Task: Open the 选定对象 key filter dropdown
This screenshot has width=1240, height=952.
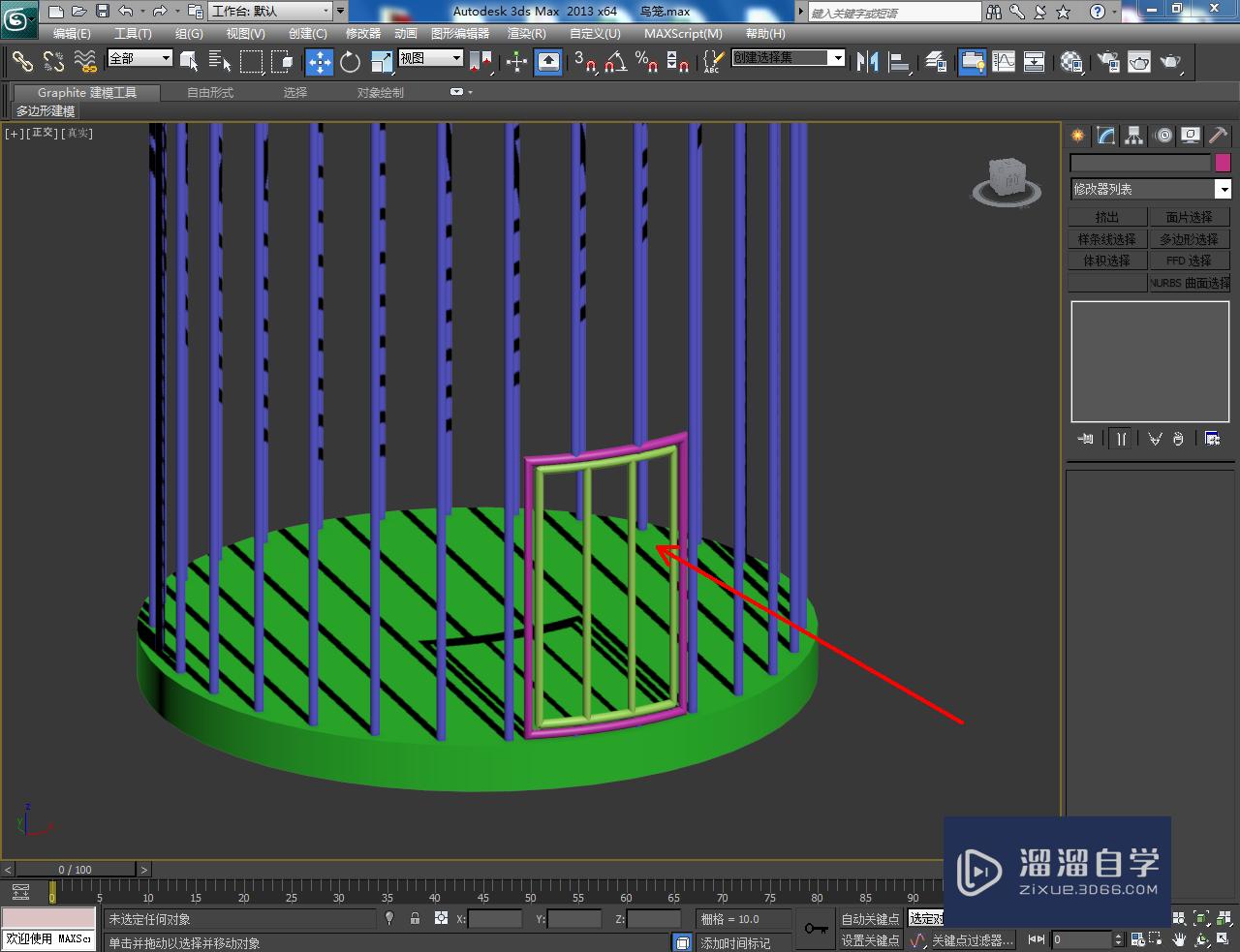Action: pos(926,918)
